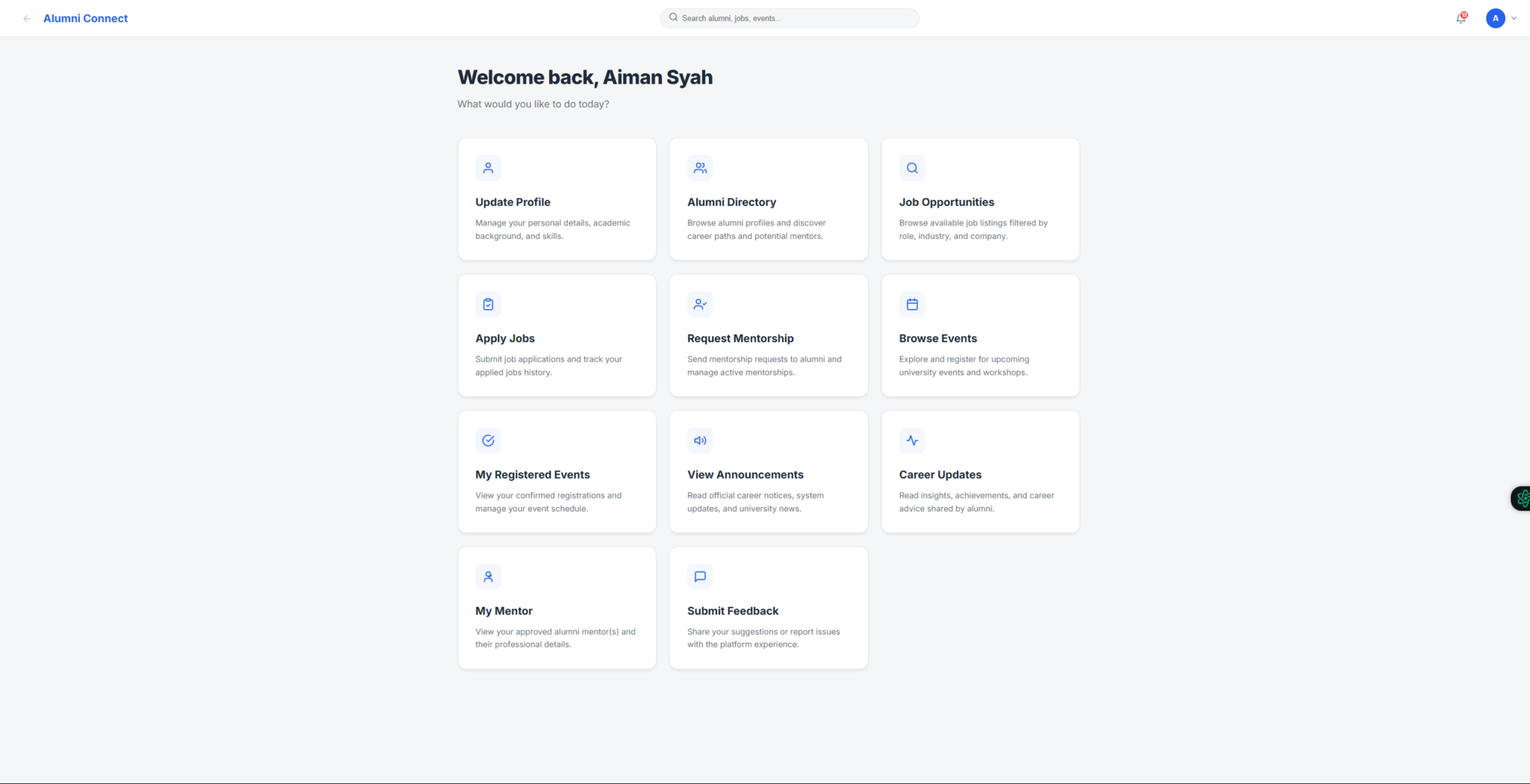Click the Request Mentorship user-check icon
Viewport: 1530px width, 784px height.
[700, 304]
